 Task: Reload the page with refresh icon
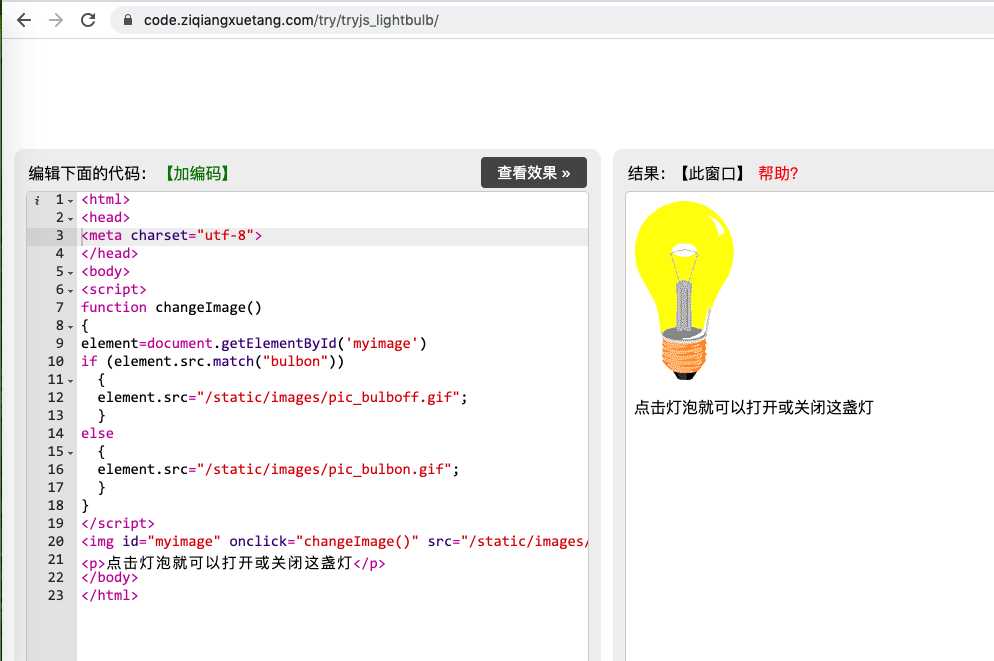tap(88, 20)
